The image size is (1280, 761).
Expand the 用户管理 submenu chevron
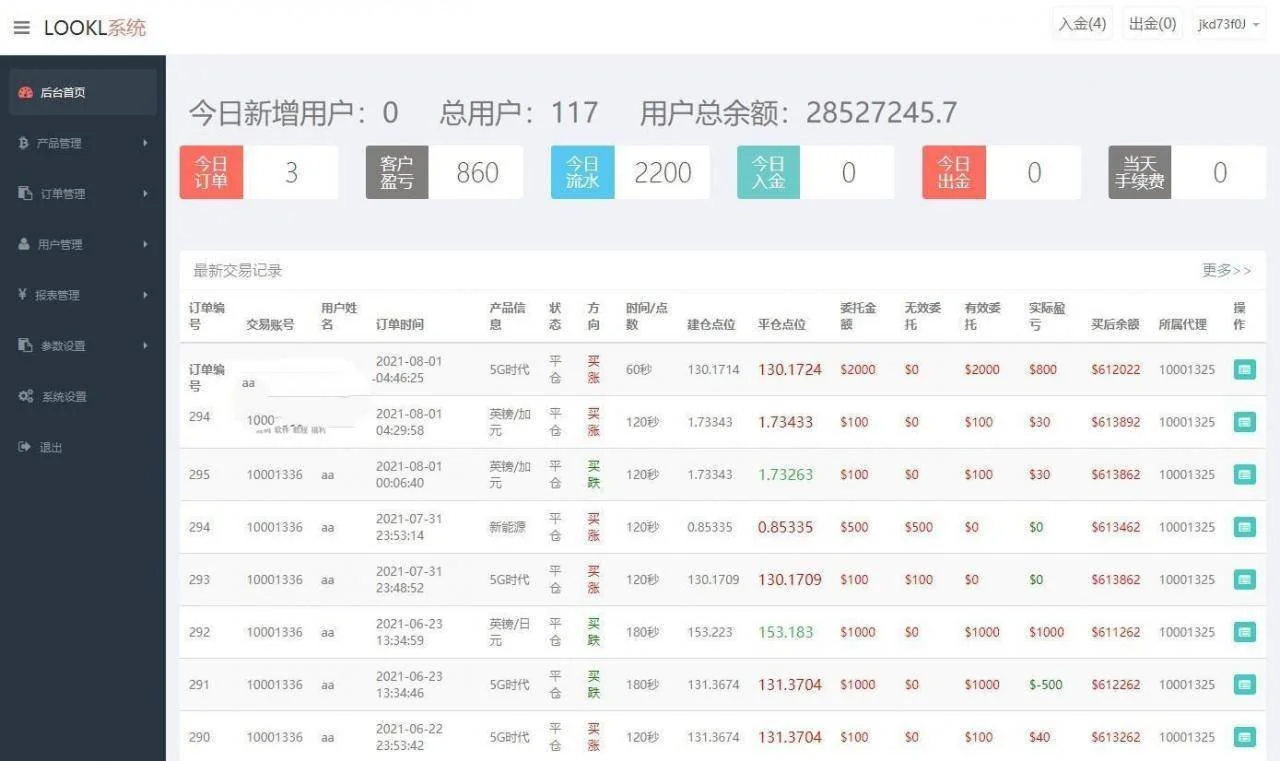click(144, 243)
